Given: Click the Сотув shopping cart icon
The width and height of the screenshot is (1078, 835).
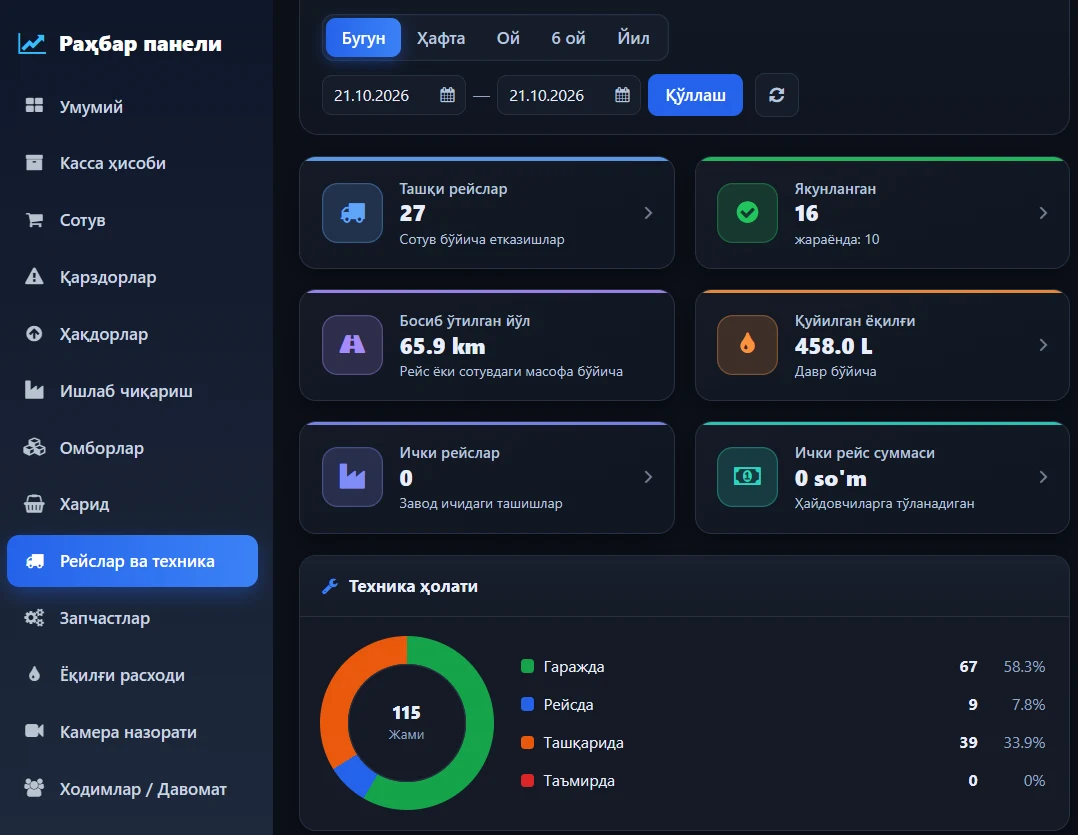Looking at the screenshot, I should 34,219.
